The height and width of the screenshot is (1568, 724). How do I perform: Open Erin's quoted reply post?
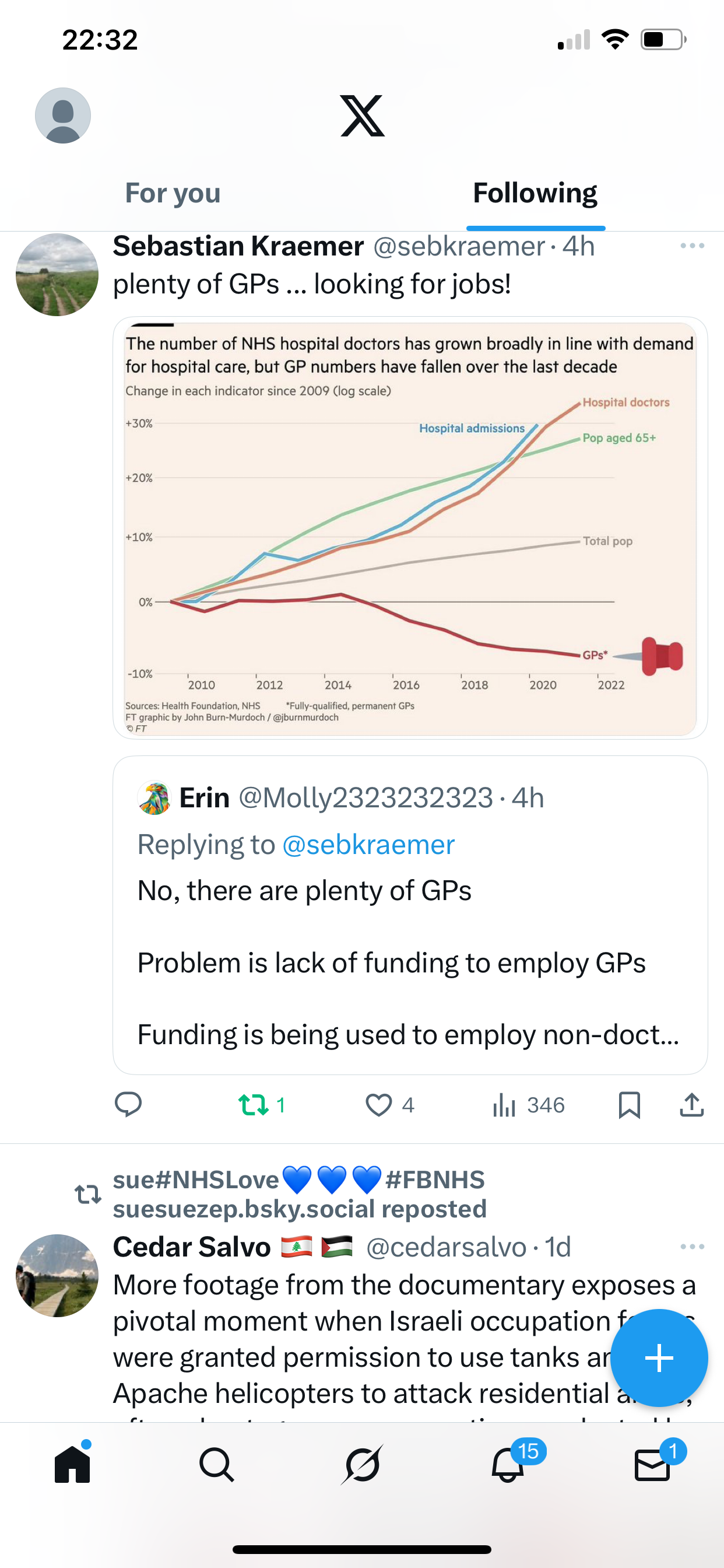point(409,962)
